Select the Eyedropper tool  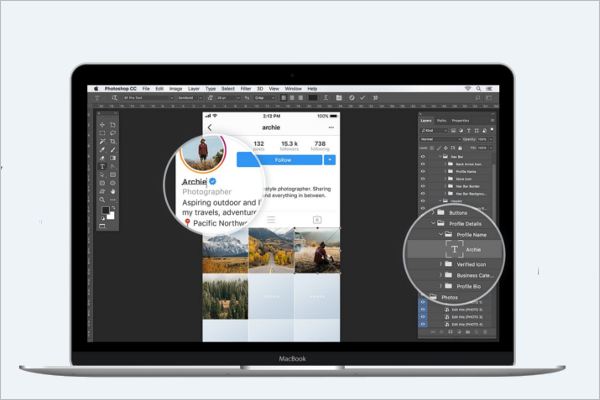pos(102,150)
